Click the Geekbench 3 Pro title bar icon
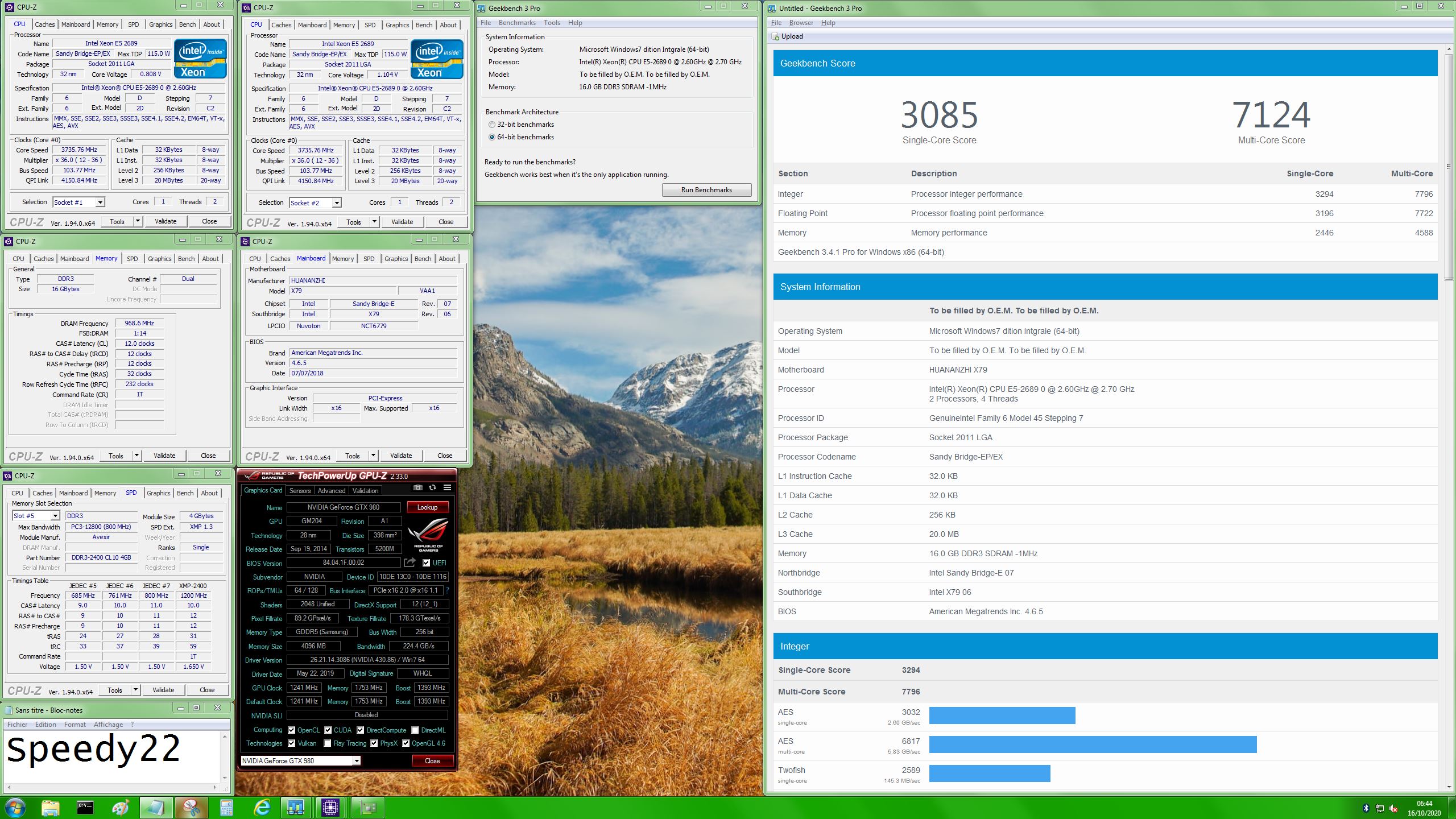 482,8
